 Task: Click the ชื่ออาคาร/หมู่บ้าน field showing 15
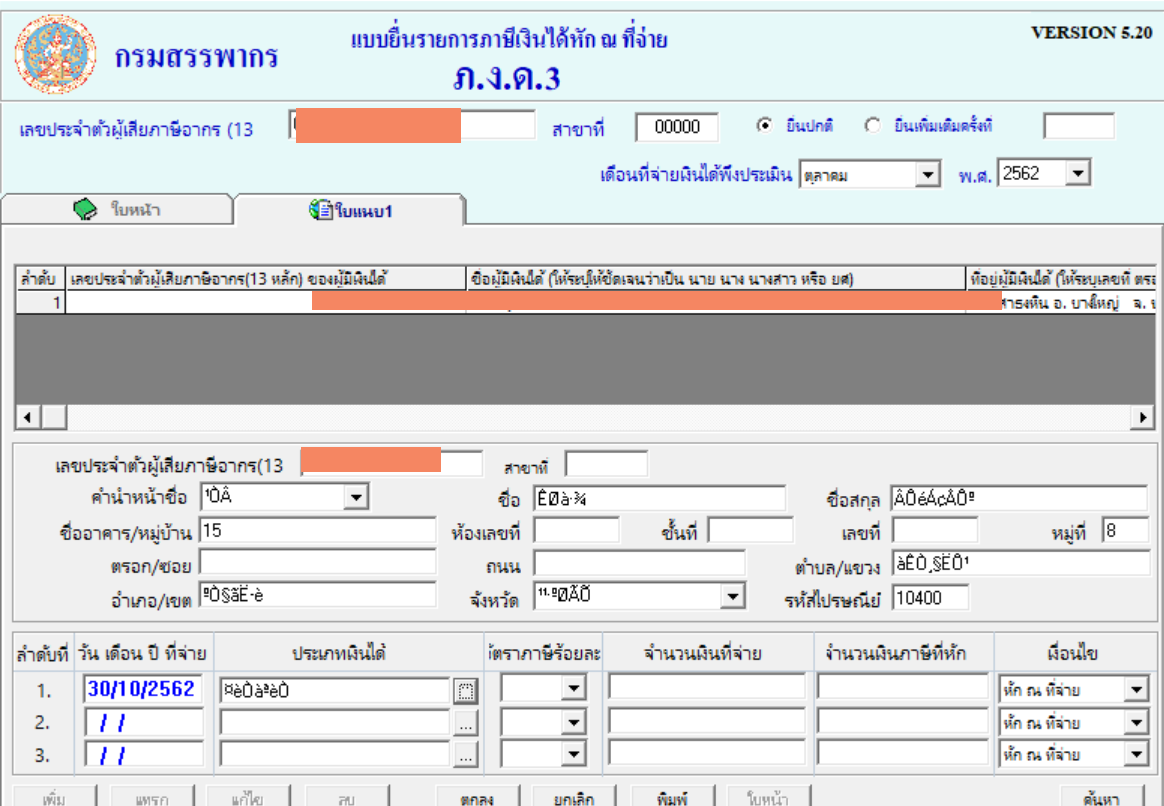coord(318,531)
